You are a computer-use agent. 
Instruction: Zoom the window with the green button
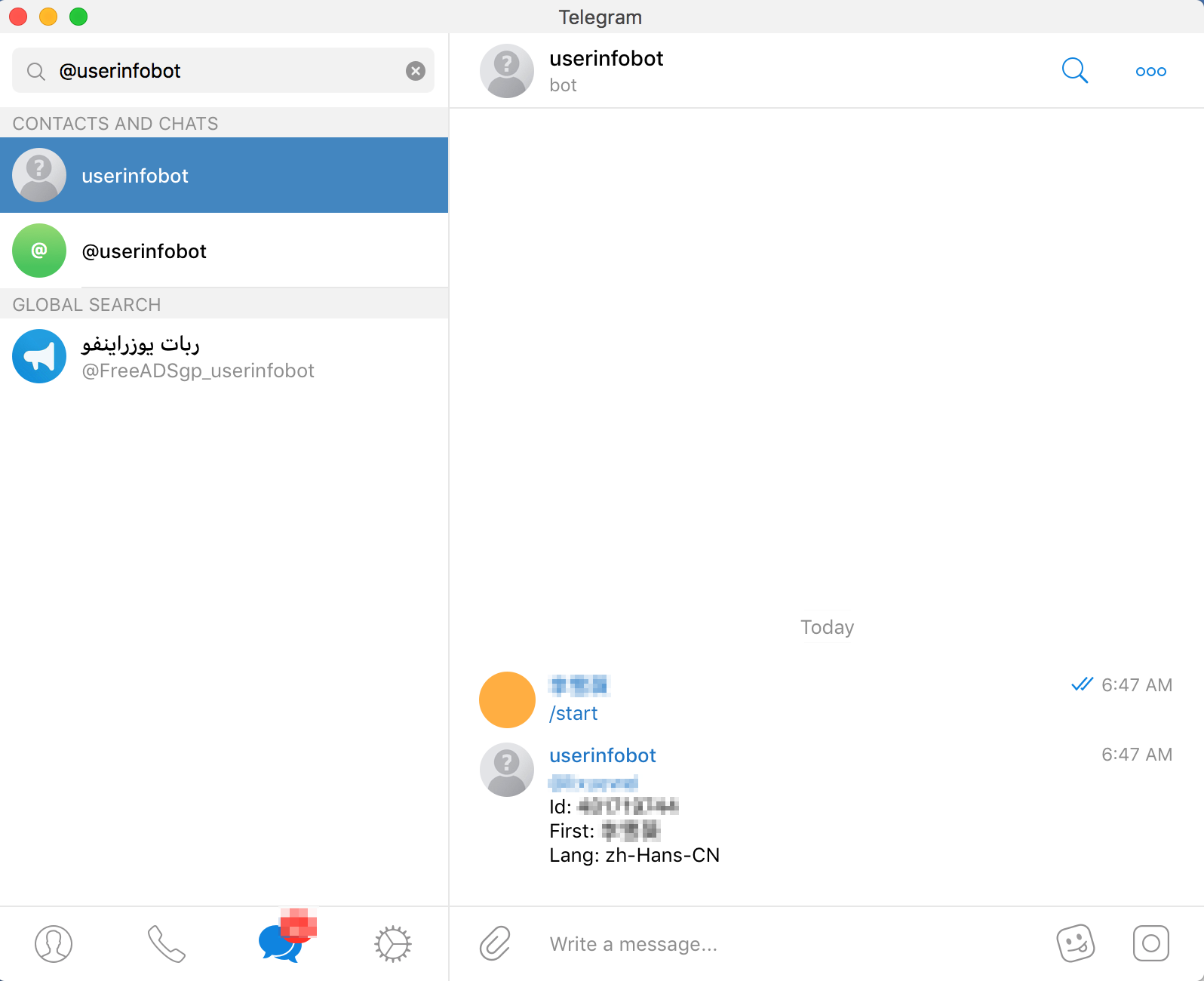(78, 17)
